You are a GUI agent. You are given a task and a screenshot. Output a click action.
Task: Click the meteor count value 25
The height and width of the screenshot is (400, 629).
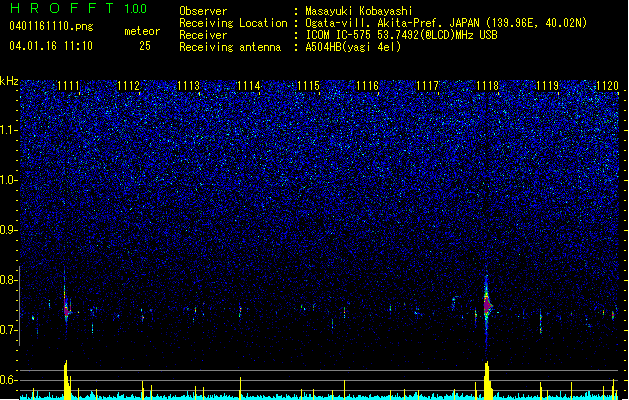tap(145, 46)
